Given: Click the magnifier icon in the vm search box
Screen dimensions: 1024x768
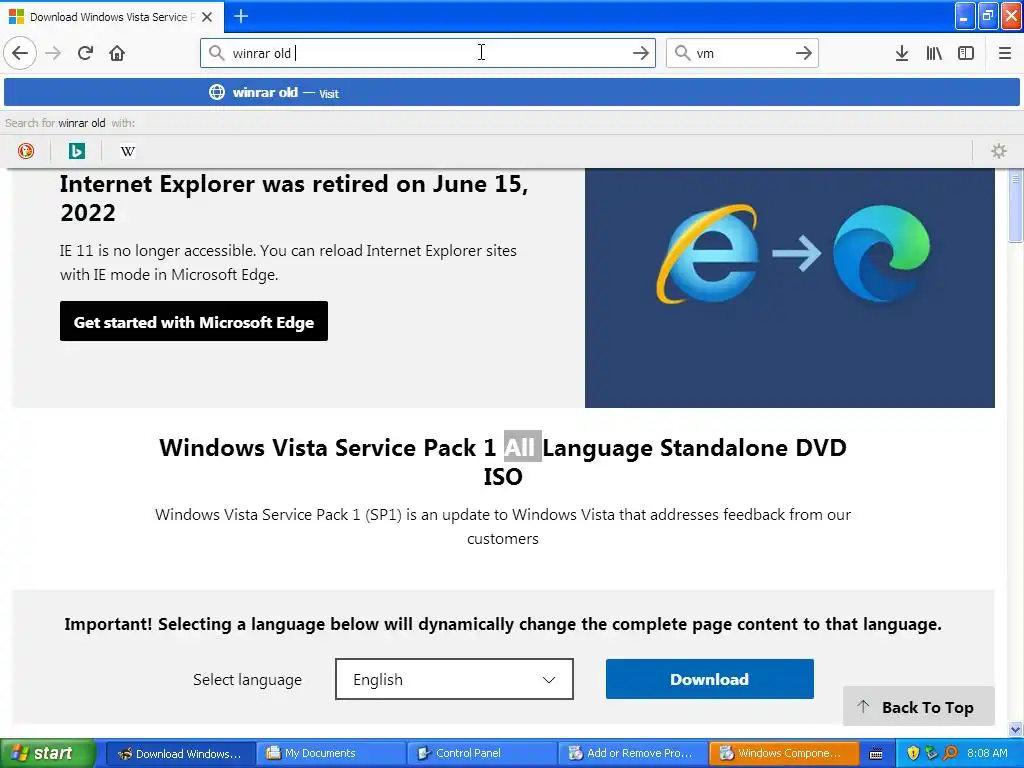Looking at the screenshot, I should pos(682,52).
